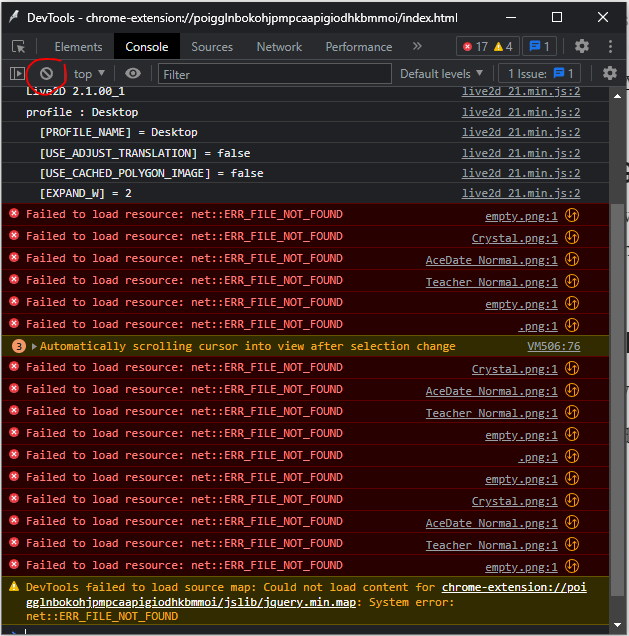
Task: Open the VM506:76 source link
Action: click(x=554, y=346)
